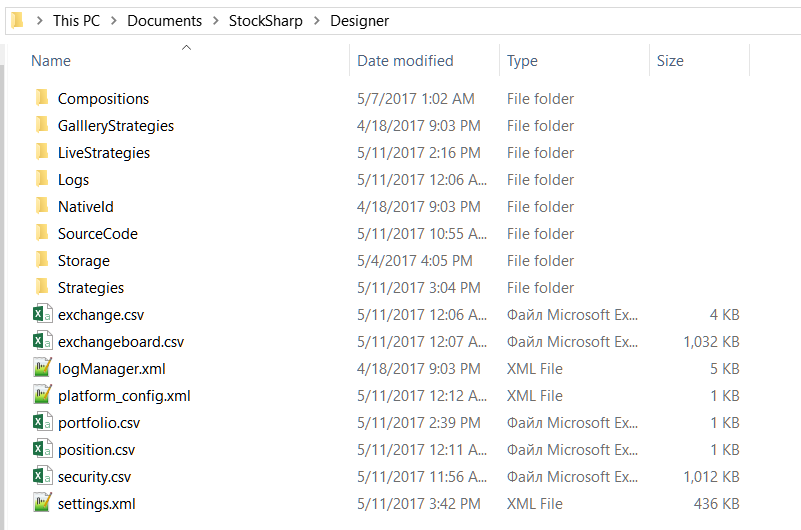The height and width of the screenshot is (530, 801).
Task: Click the 1,012 KB size cell
Action: pos(711,477)
